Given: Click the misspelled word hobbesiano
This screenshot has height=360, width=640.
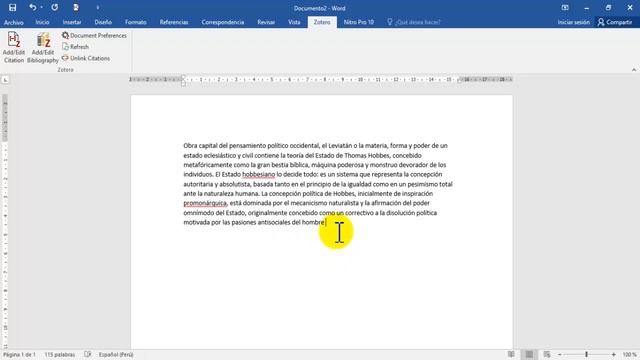Looking at the screenshot, I should click(x=259, y=174).
